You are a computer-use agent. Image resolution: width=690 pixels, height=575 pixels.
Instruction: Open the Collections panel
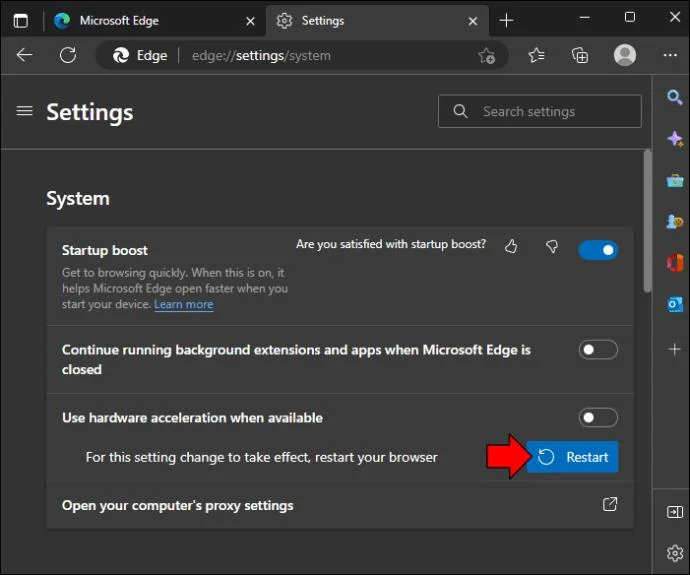pos(580,55)
